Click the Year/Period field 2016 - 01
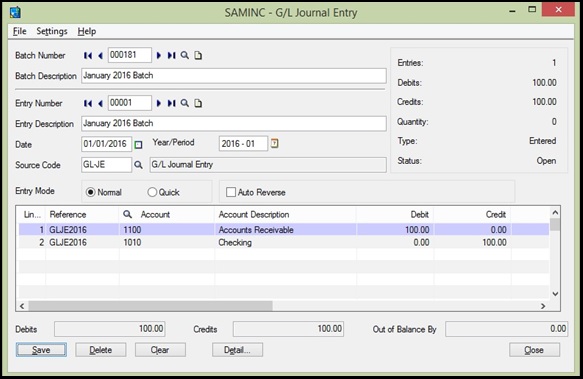Viewport: 583px width, 379px height. (243, 144)
